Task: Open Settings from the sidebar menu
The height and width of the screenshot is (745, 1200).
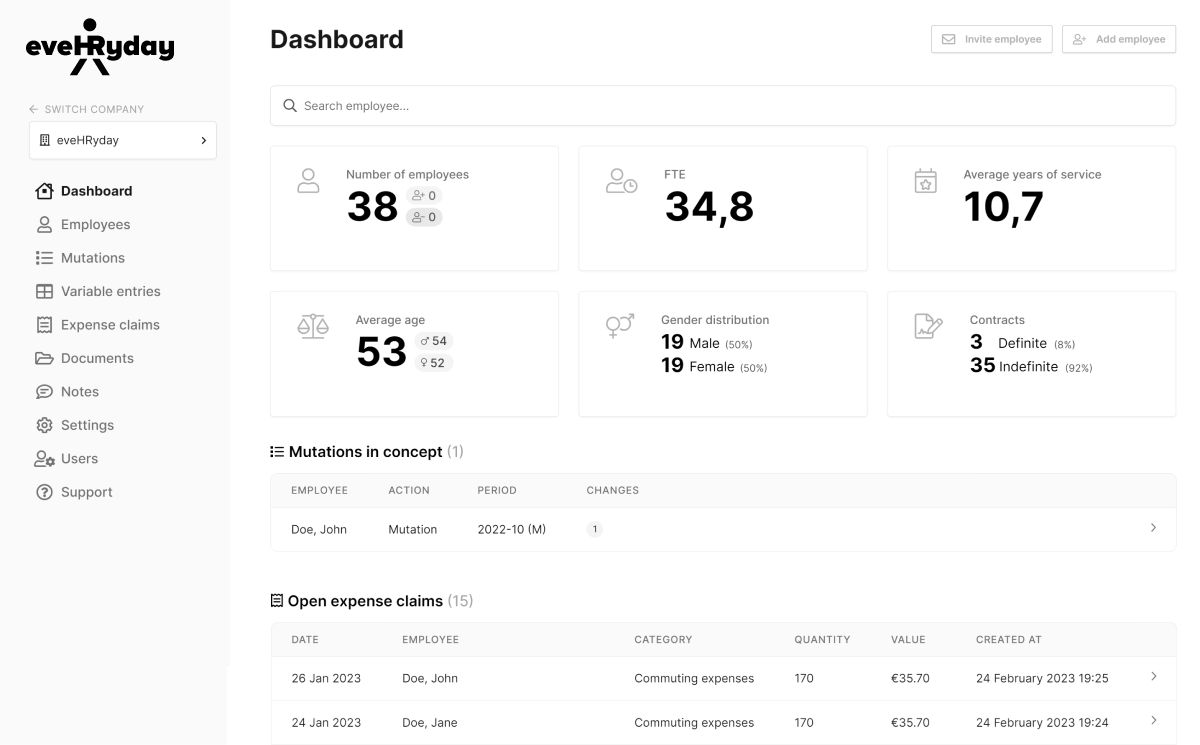Action: point(87,425)
